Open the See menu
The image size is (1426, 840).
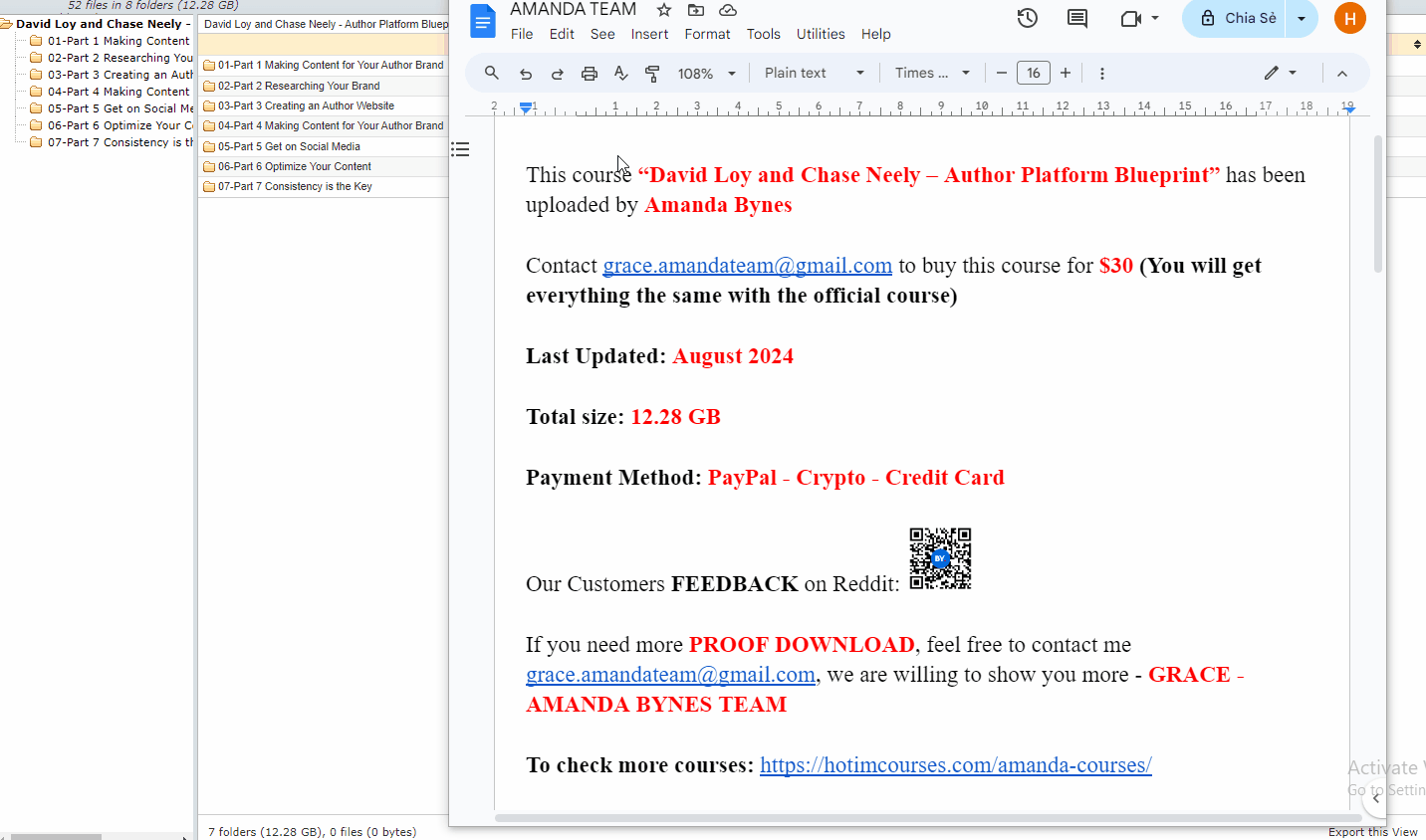tap(602, 34)
